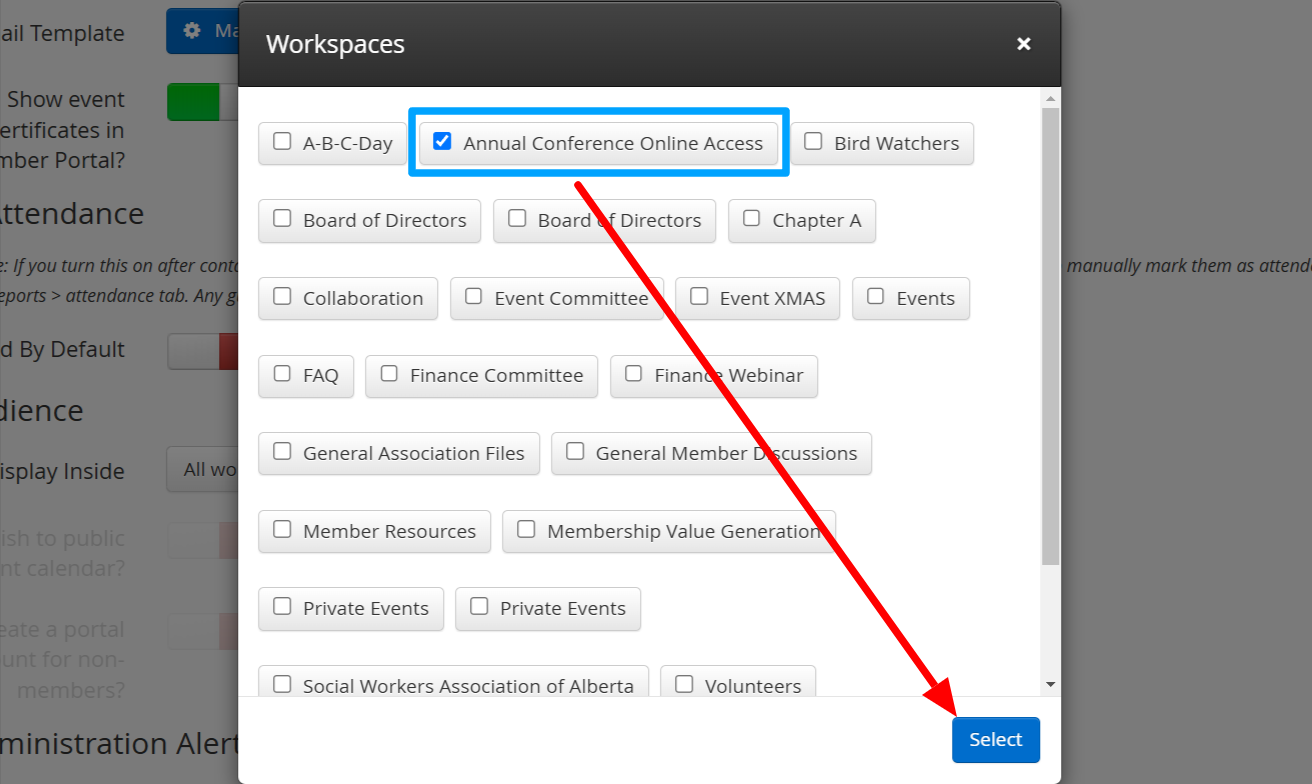
Task: Click the Select button
Action: pos(996,740)
